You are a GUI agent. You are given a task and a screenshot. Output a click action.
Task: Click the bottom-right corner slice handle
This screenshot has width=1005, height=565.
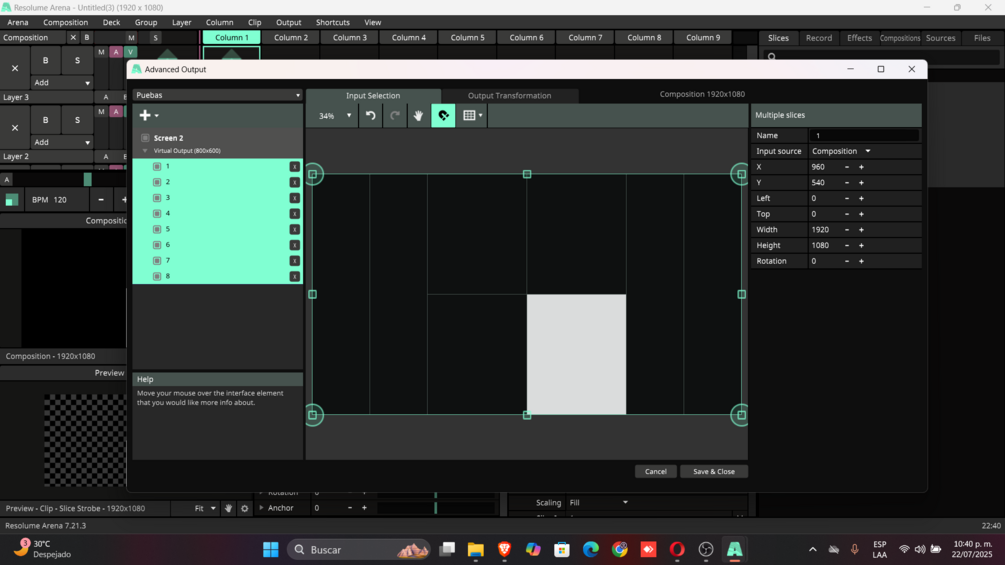click(x=741, y=415)
